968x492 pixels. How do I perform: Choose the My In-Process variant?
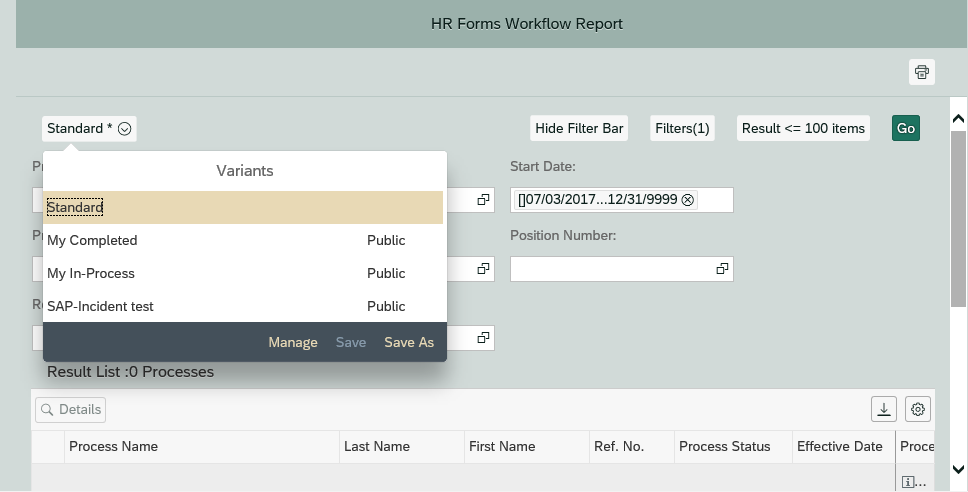coord(242,274)
